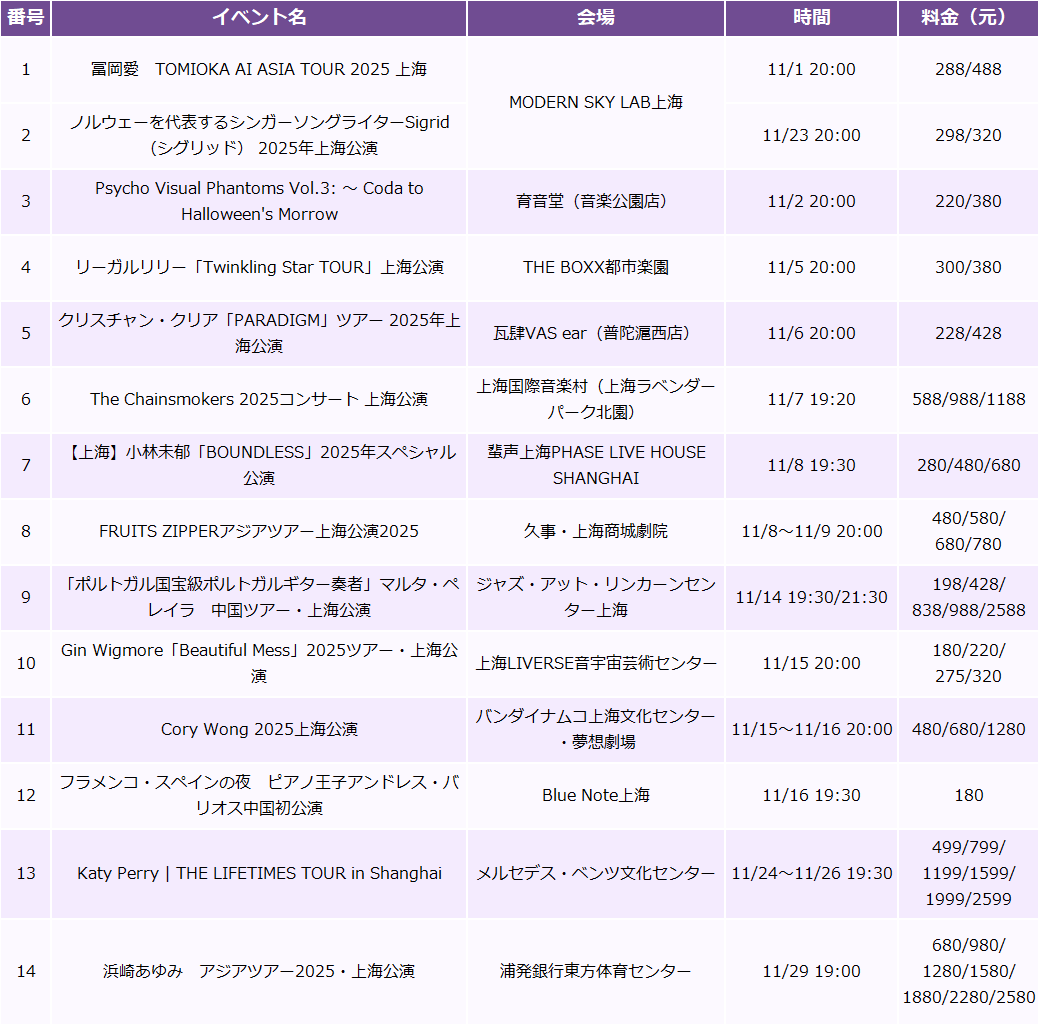Click the イベント名 column header
Image resolution: width=1040 pixels, height=1026 pixels.
[x=257, y=18]
